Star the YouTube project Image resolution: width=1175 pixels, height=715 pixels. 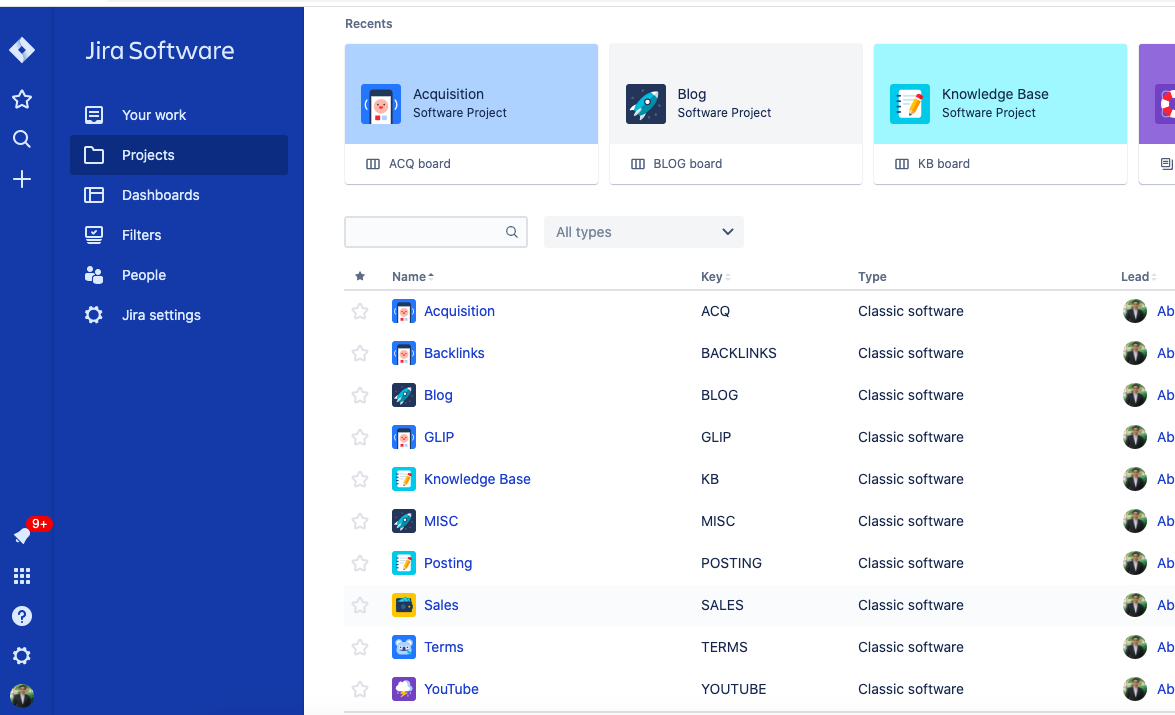tap(360, 689)
